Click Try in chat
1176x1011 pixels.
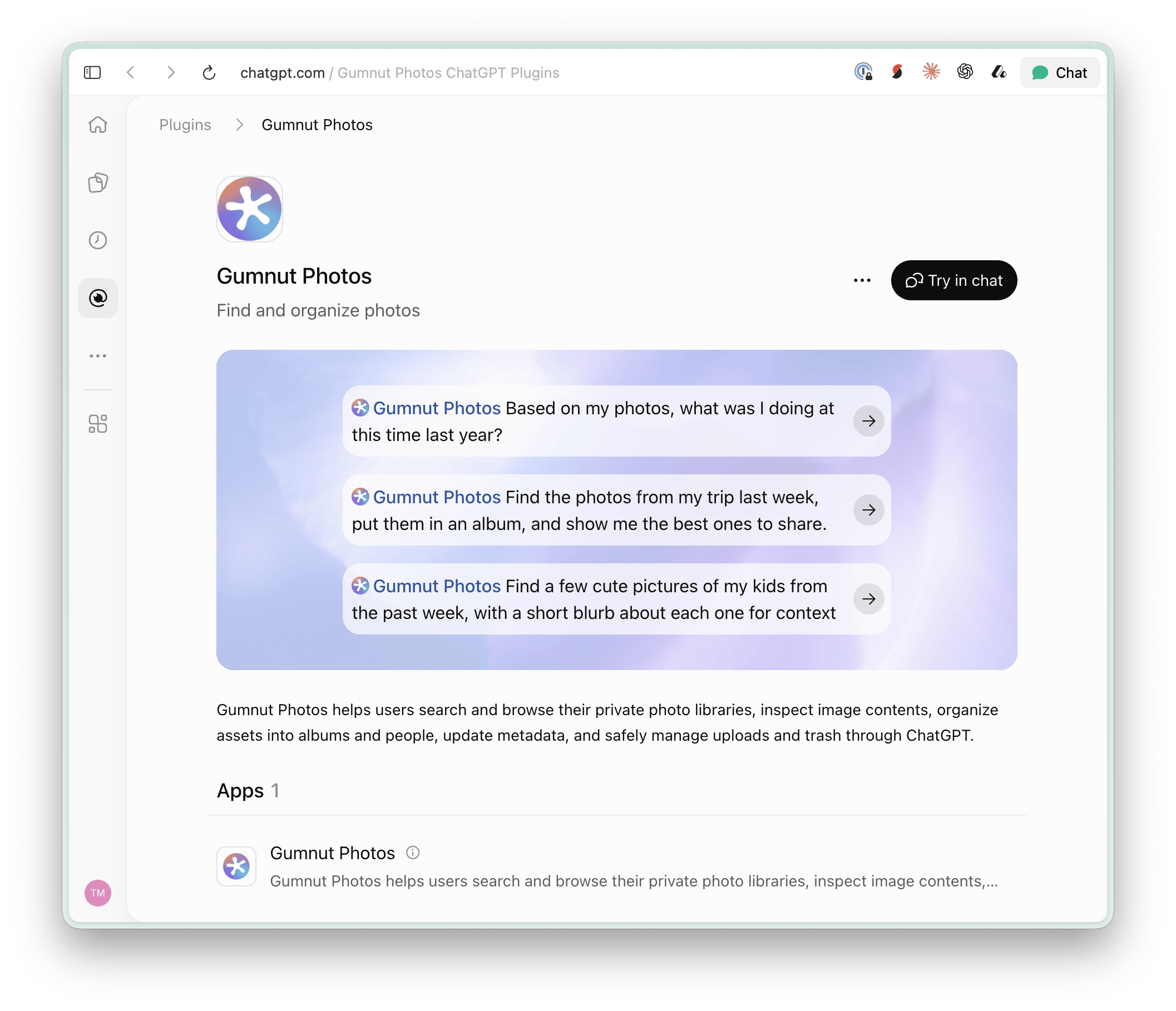pyautogui.click(x=953, y=280)
